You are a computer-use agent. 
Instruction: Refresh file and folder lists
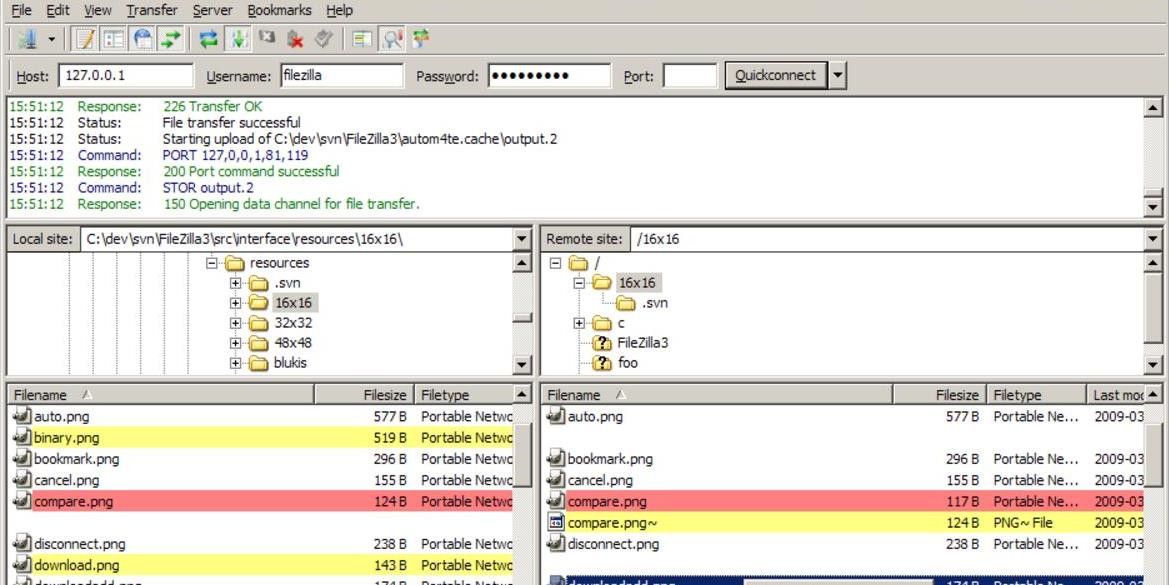click(209, 39)
